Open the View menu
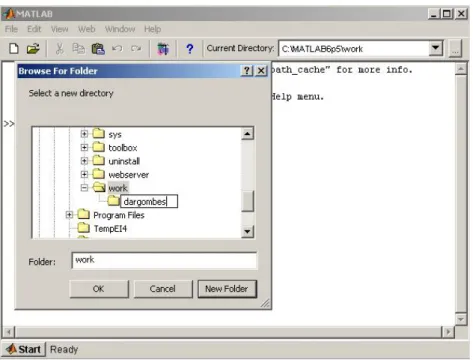This screenshot has width=473, height=360. (59, 29)
